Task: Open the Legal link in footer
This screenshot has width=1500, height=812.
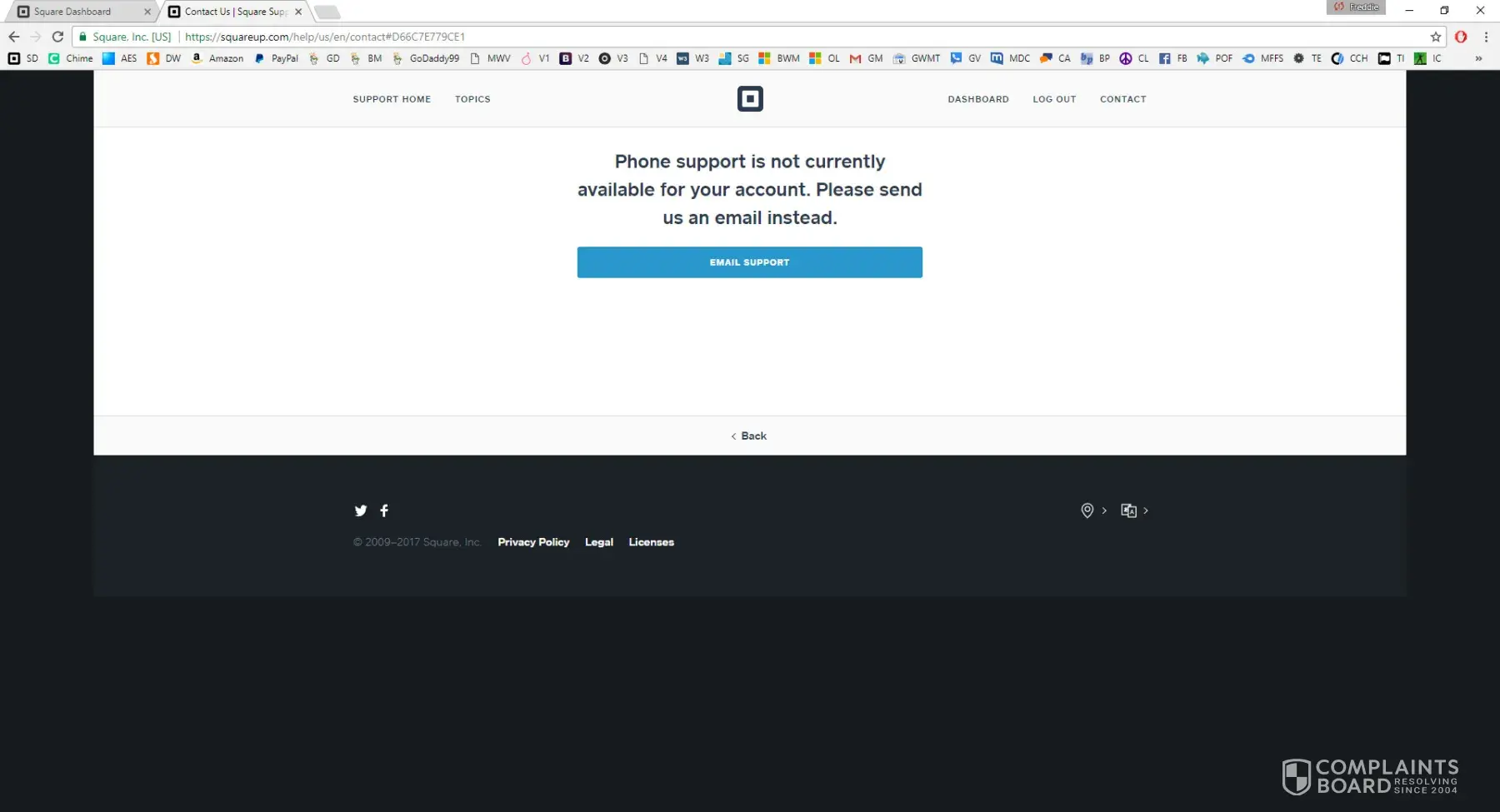Action: click(x=599, y=542)
